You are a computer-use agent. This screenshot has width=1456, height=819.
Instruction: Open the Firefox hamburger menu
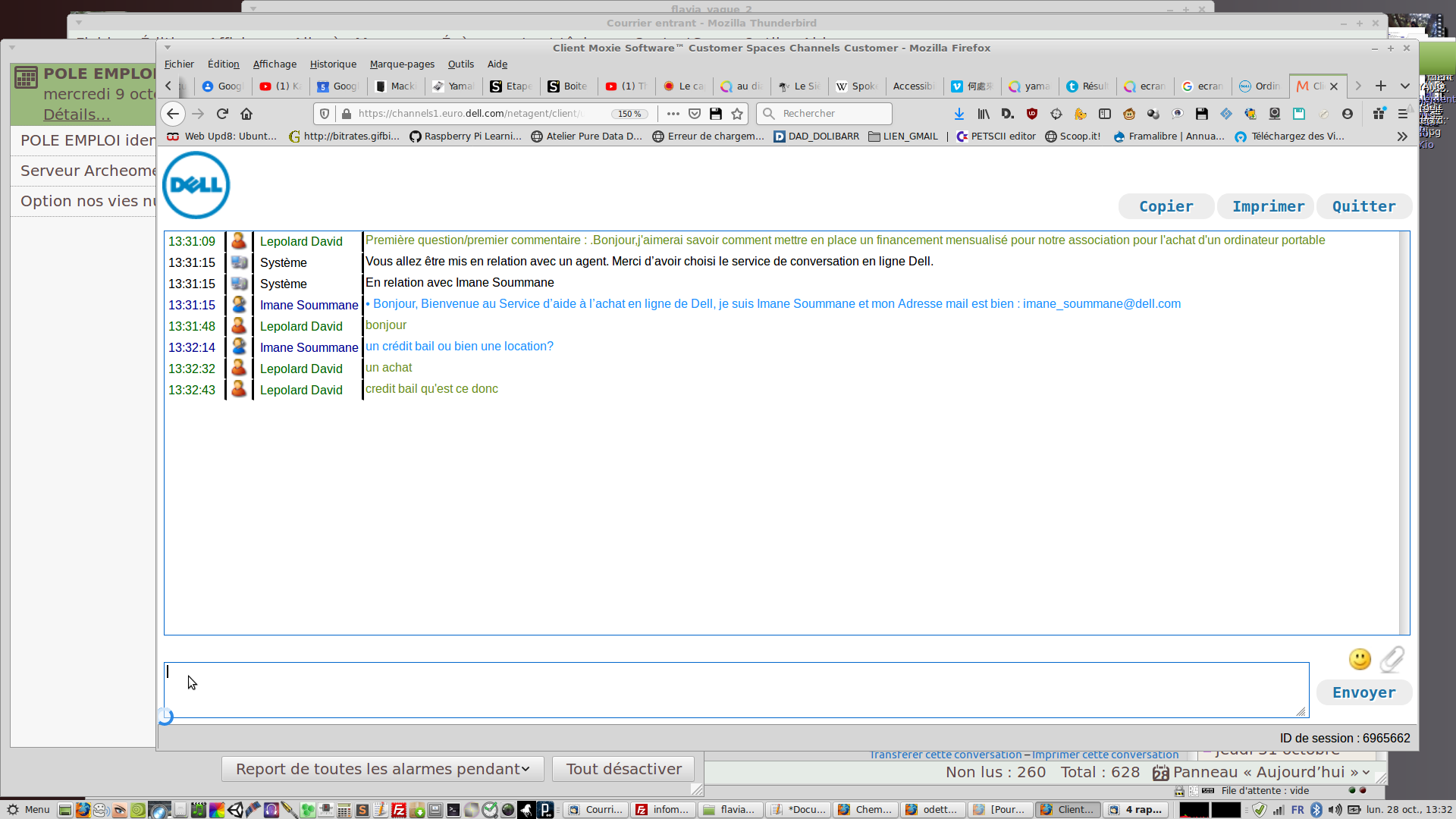pos(1403,114)
